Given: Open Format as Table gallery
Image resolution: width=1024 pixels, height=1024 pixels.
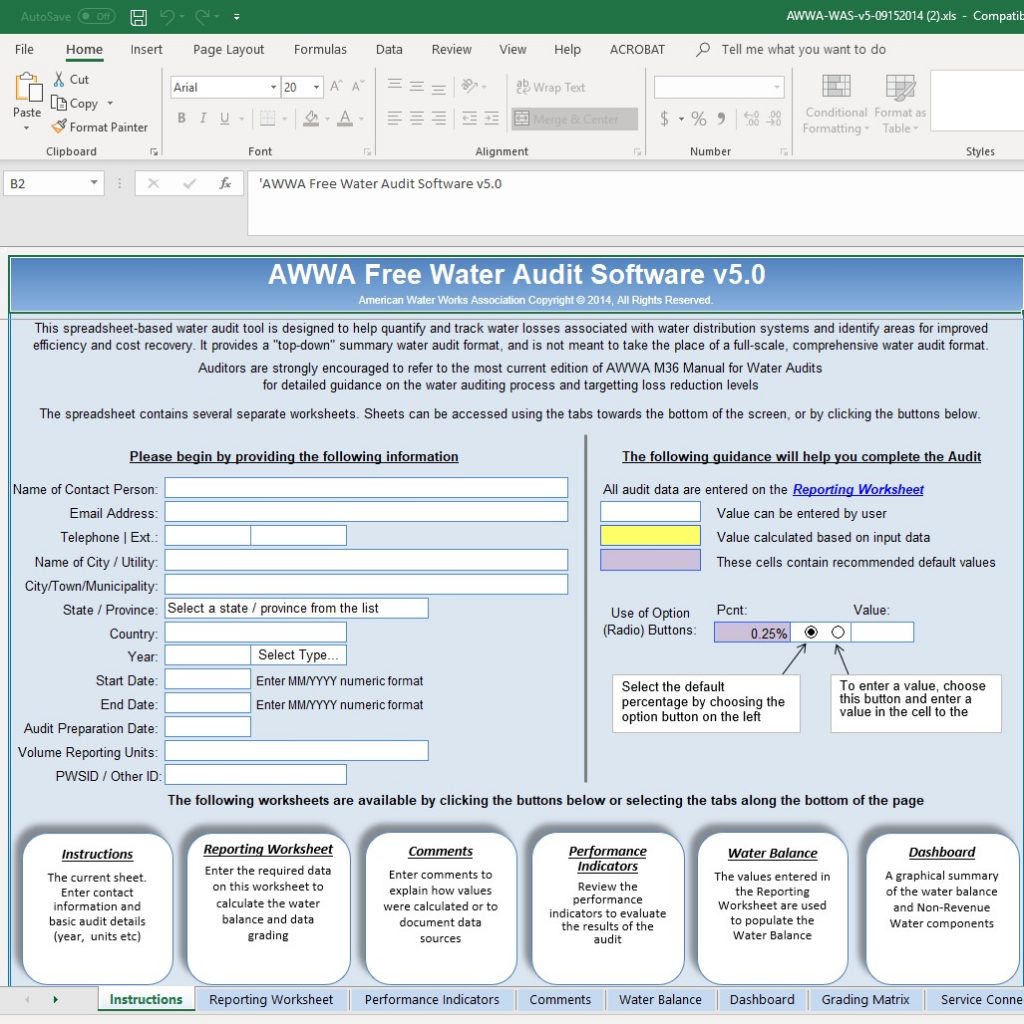Looking at the screenshot, I should tap(899, 105).
